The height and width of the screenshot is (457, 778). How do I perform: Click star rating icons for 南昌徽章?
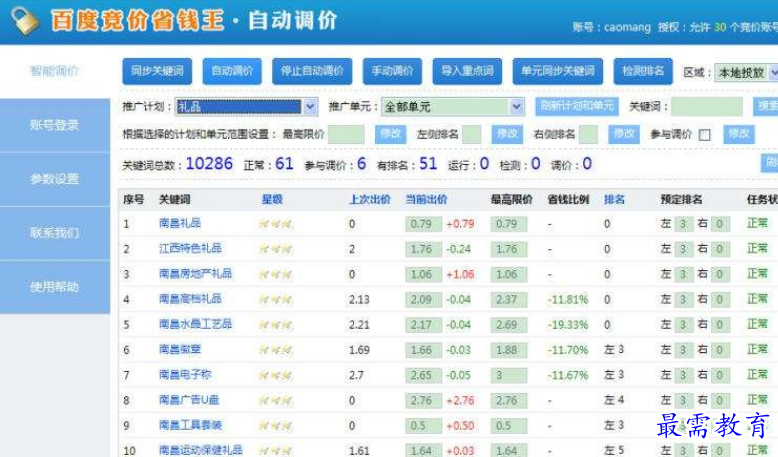click(x=275, y=350)
